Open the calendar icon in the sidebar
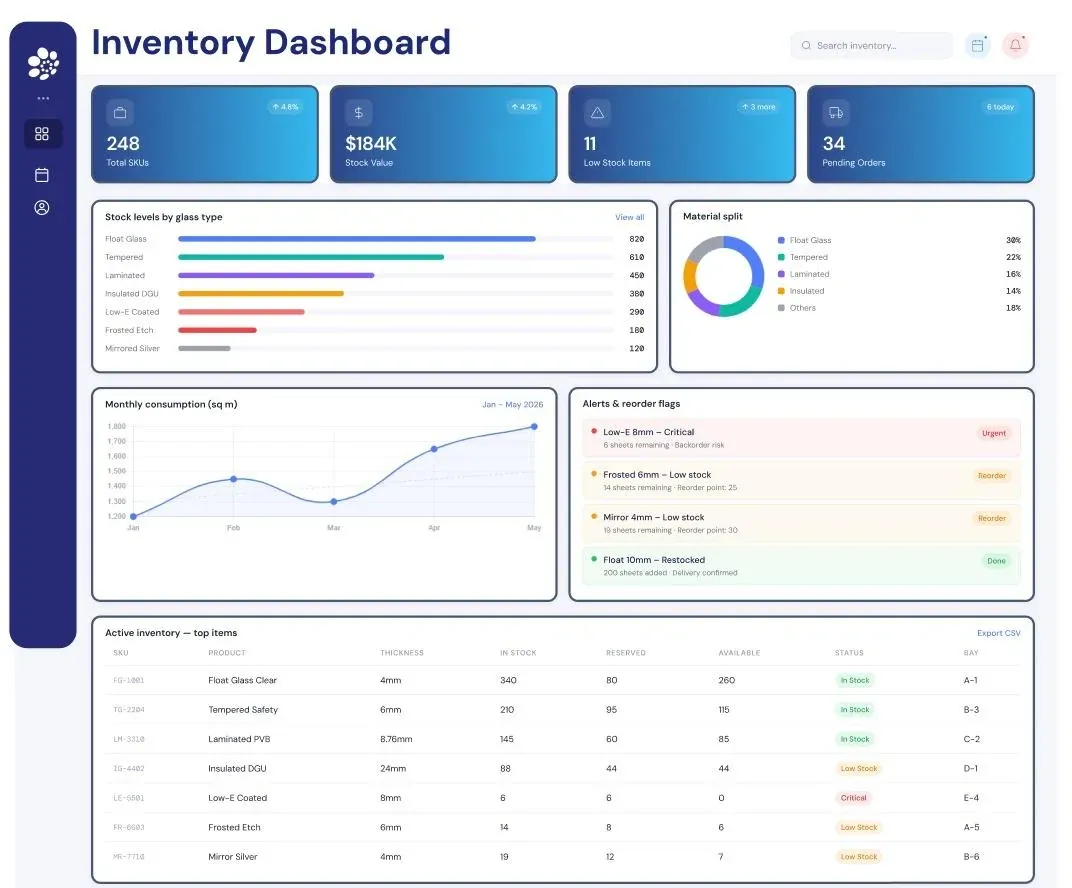The height and width of the screenshot is (888, 1072). pos(42,175)
